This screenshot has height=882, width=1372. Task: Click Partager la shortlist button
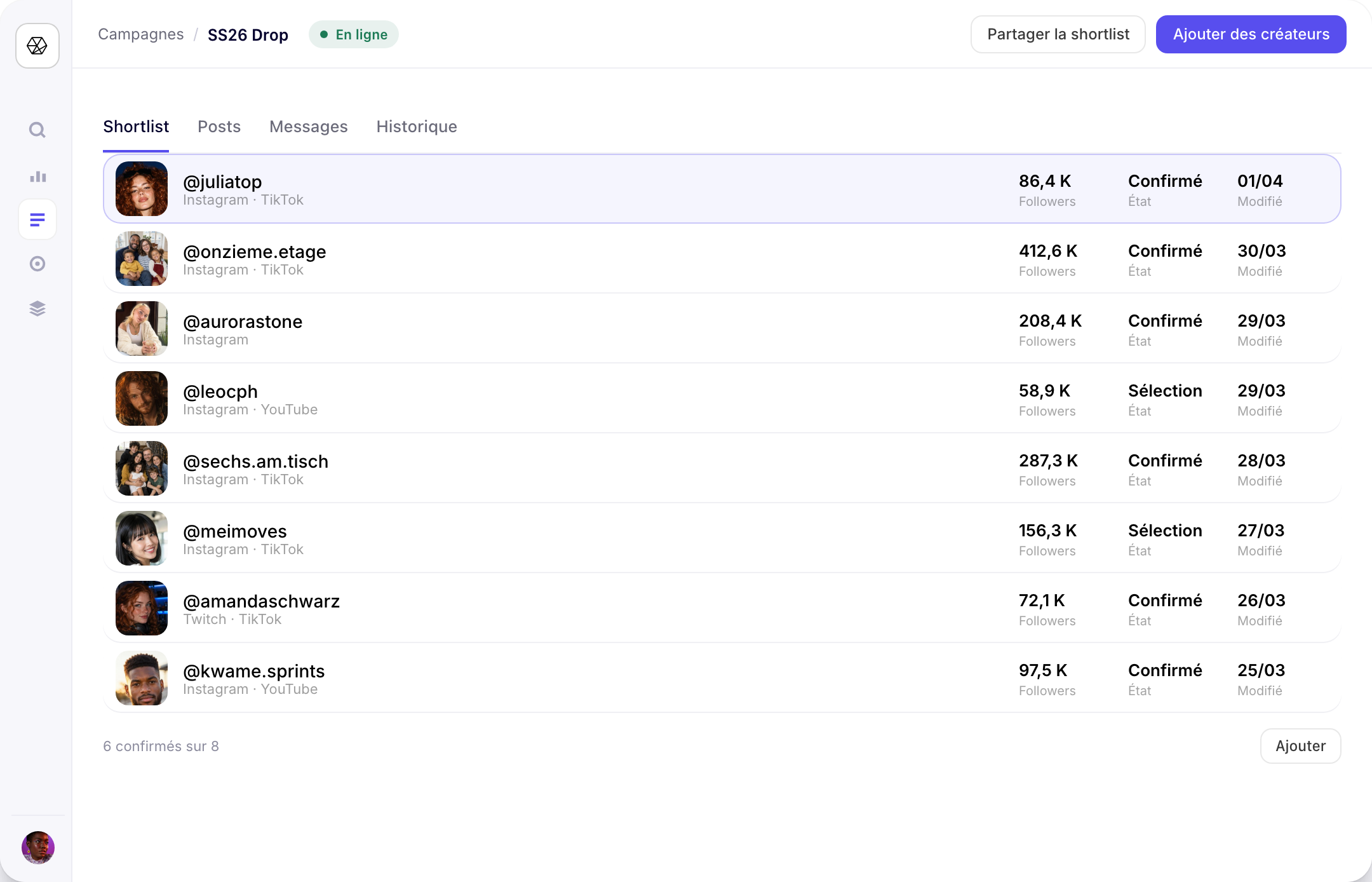[x=1058, y=34]
